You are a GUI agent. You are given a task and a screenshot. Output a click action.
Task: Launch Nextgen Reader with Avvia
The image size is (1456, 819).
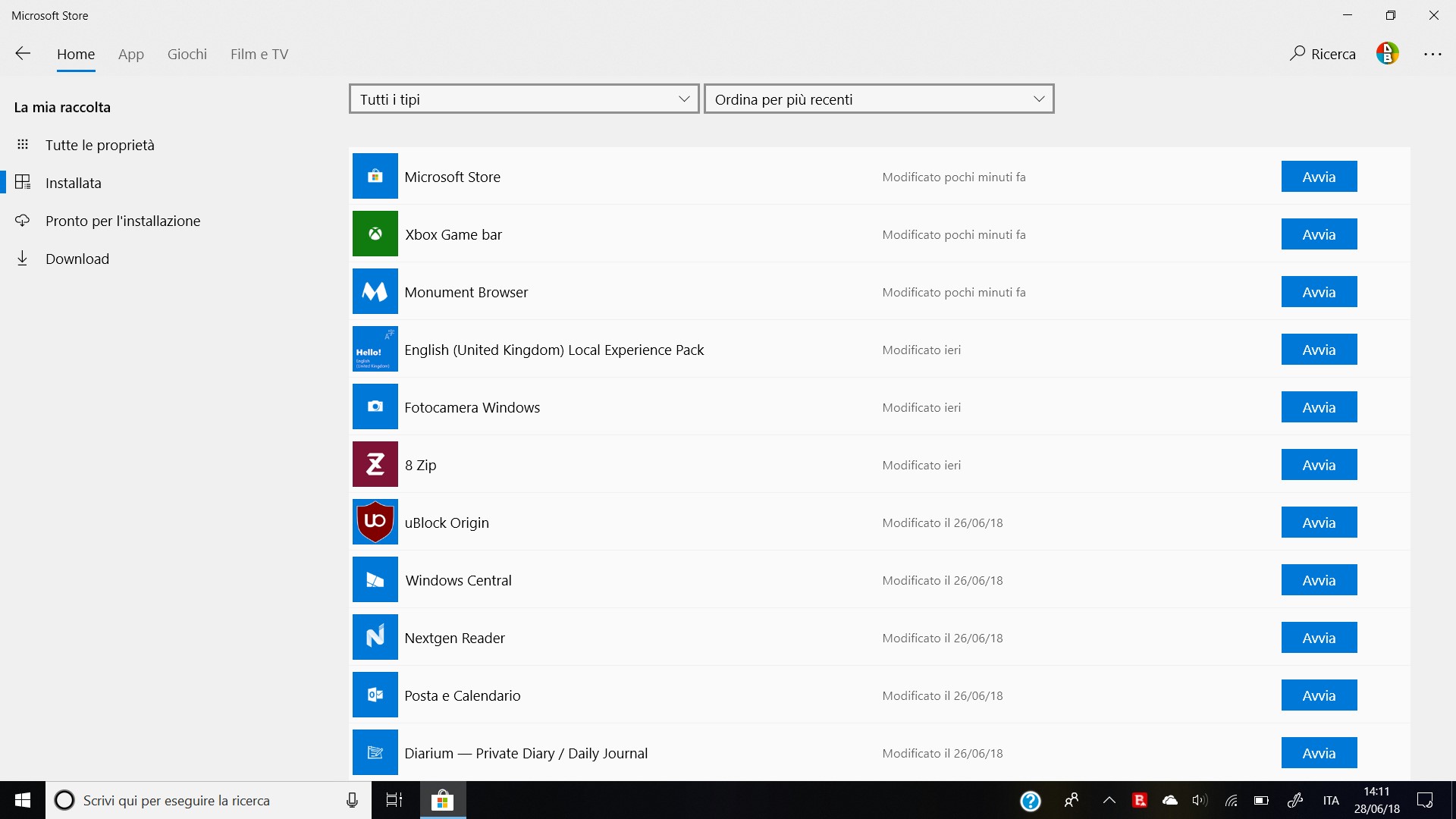[x=1319, y=637]
